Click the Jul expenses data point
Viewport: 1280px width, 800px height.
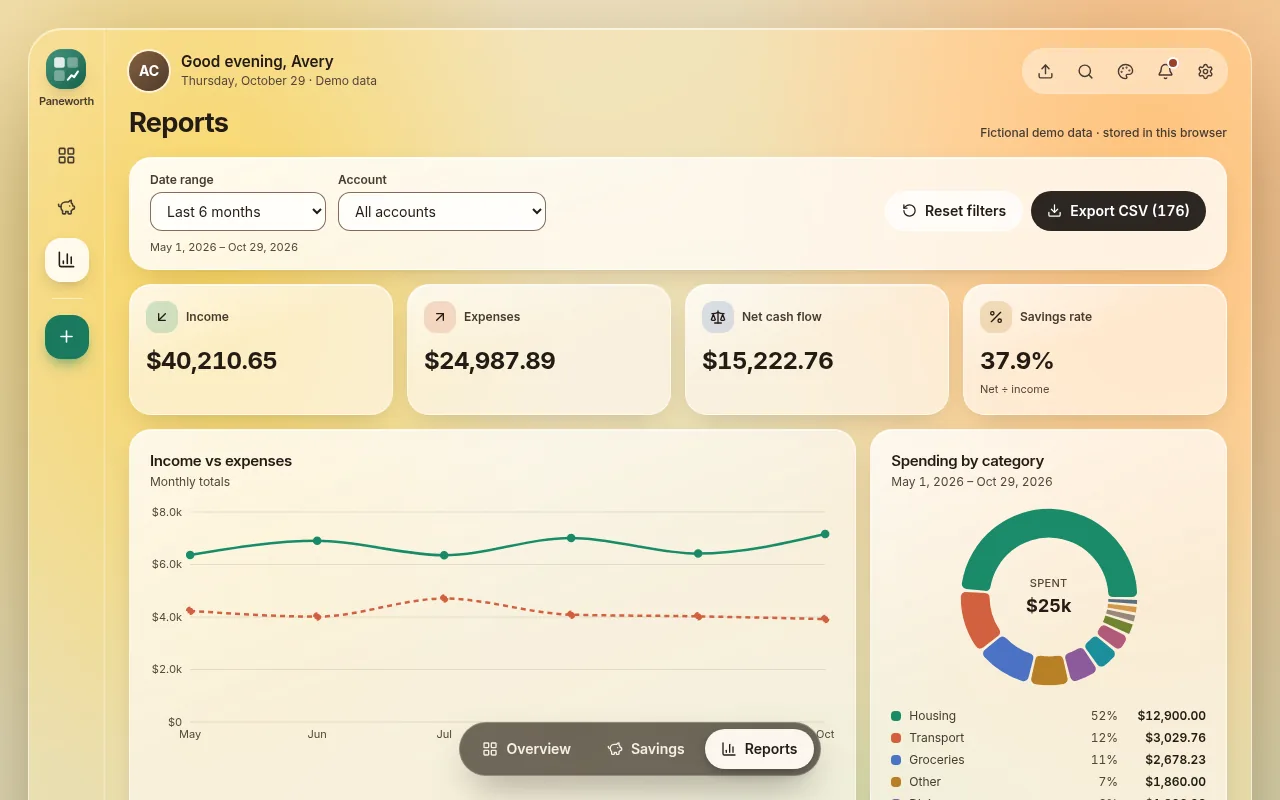444,598
